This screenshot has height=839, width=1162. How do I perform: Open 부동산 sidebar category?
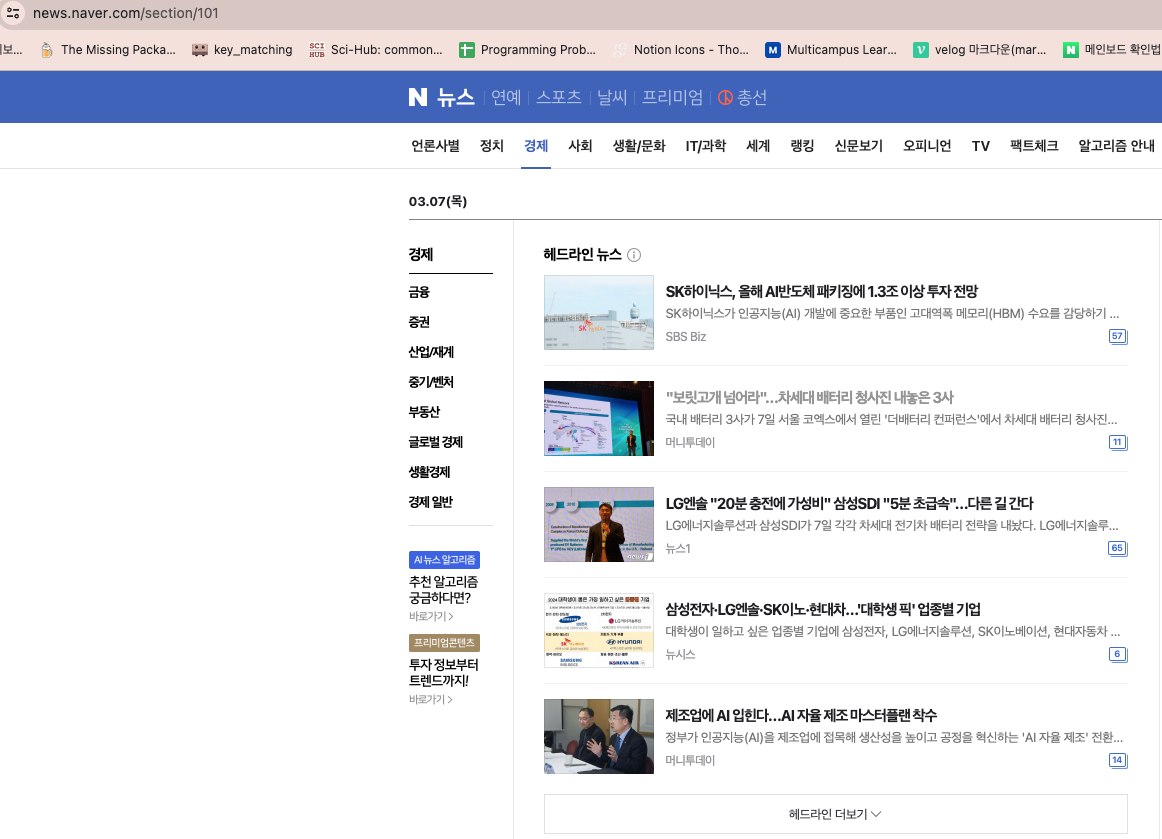[425, 412]
